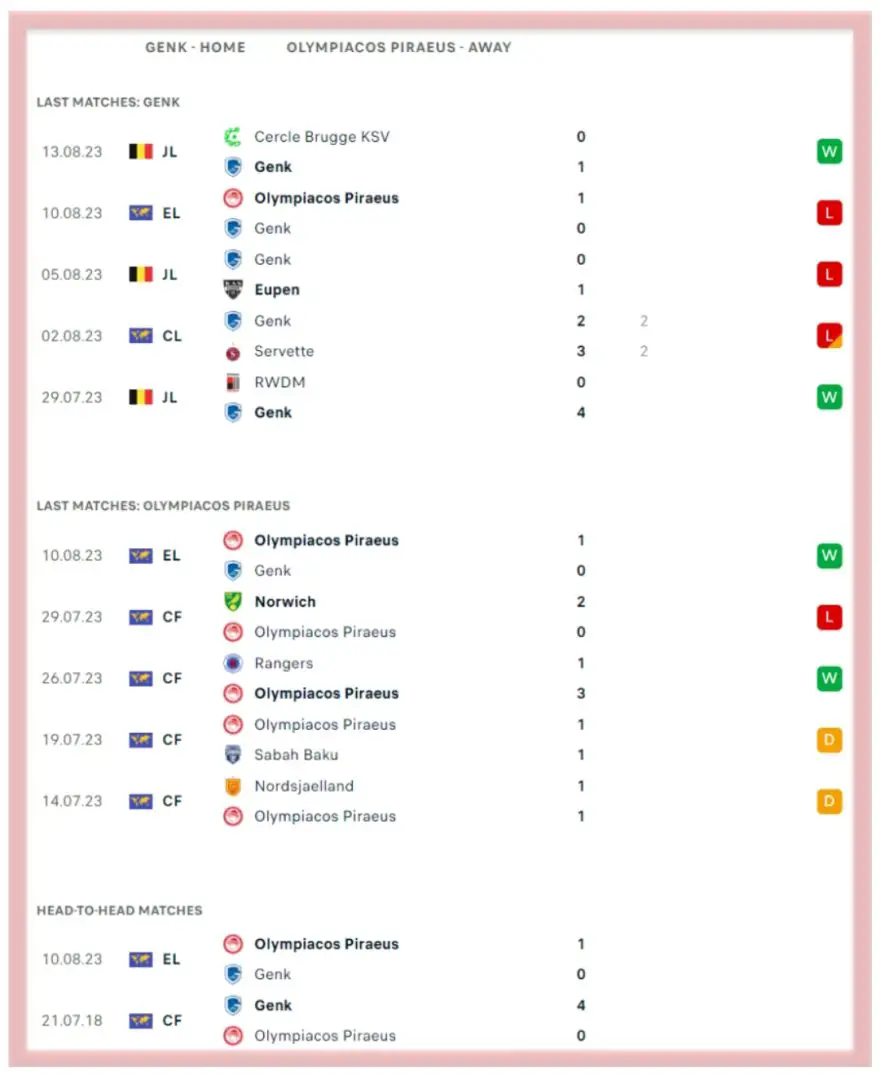Open the Sabah Baku team link

click(296, 755)
